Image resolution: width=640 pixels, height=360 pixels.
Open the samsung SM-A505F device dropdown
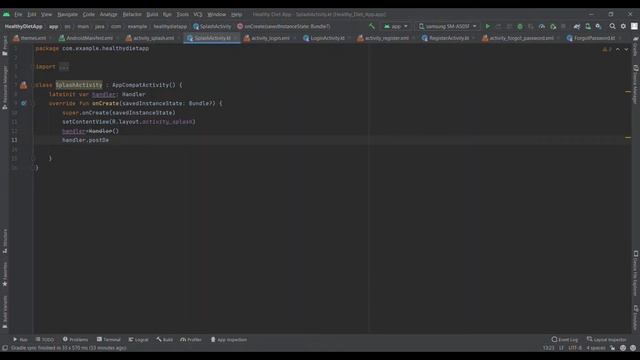[447, 26]
